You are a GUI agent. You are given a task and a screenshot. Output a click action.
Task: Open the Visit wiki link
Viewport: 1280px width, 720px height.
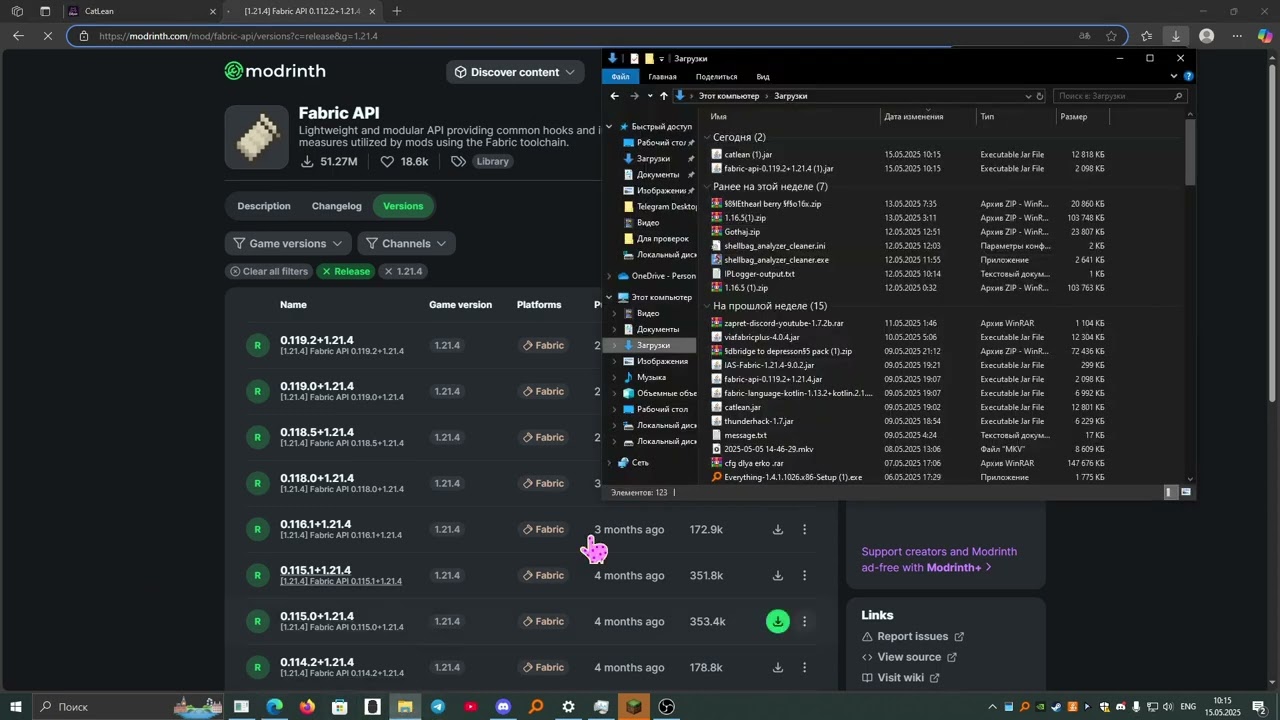pos(901,678)
